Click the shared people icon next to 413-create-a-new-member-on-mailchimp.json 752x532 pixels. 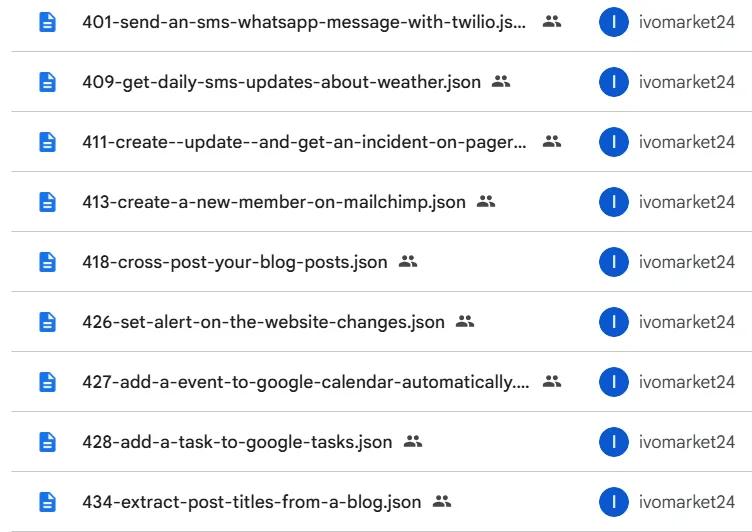pyautogui.click(x=486, y=202)
